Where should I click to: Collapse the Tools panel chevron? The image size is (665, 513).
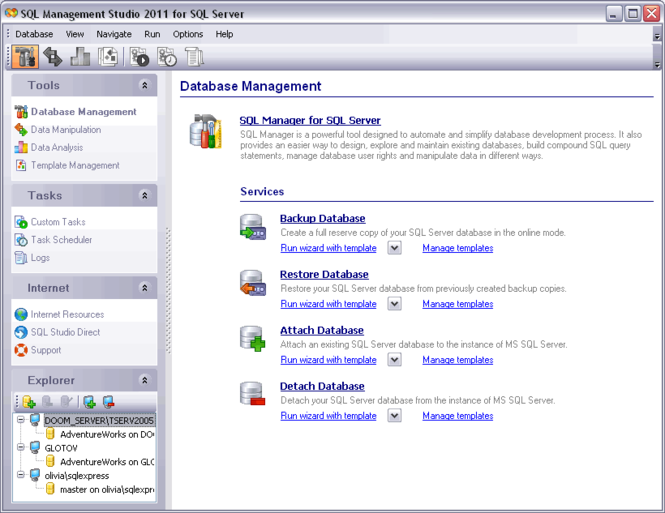point(145,85)
